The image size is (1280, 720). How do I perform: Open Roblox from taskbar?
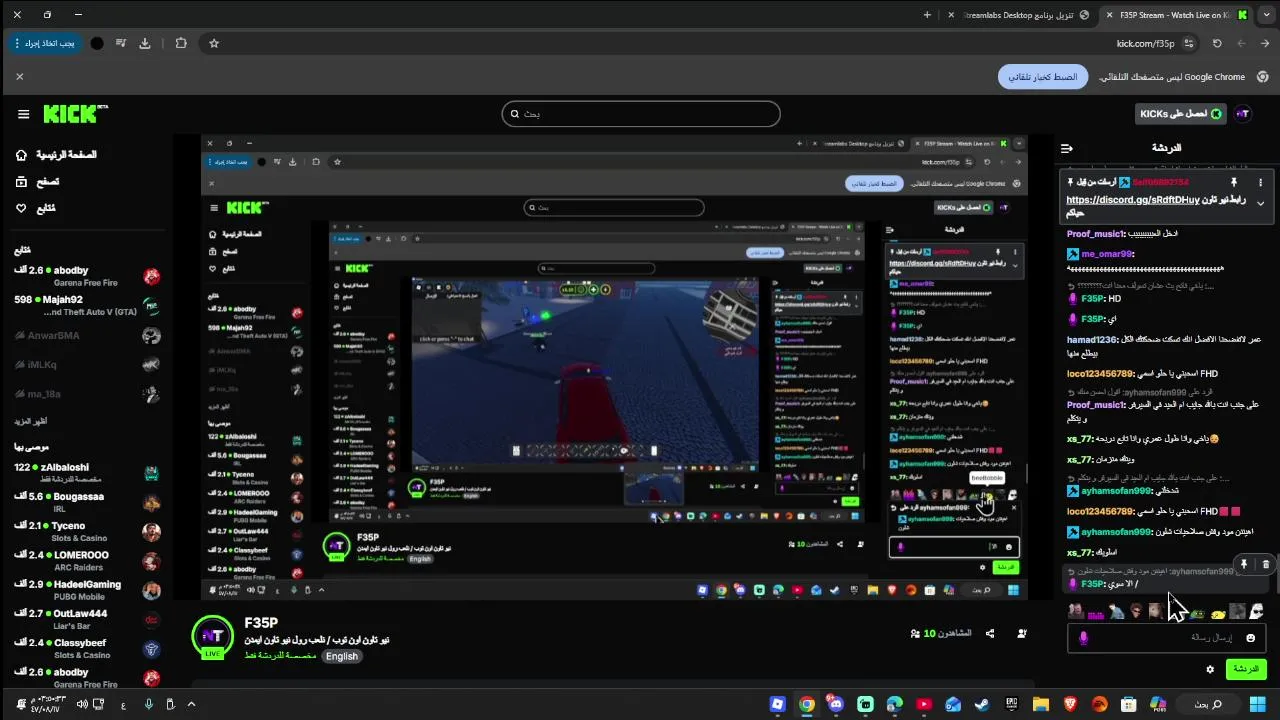click(x=777, y=704)
